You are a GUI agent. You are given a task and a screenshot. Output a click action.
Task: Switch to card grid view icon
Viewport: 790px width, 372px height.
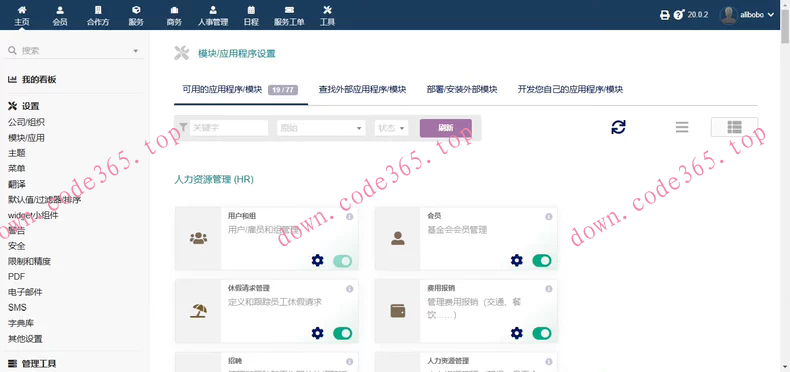[x=735, y=127]
